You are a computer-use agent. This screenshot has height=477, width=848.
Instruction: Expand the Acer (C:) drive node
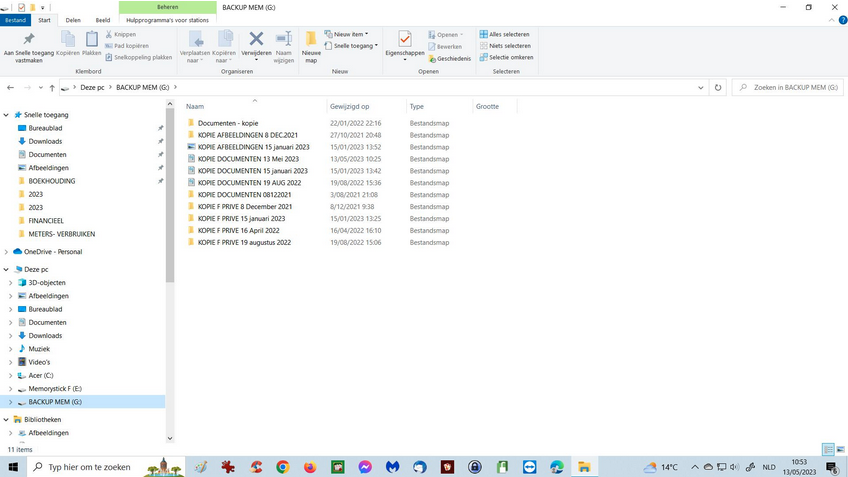(x=11, y=375)
